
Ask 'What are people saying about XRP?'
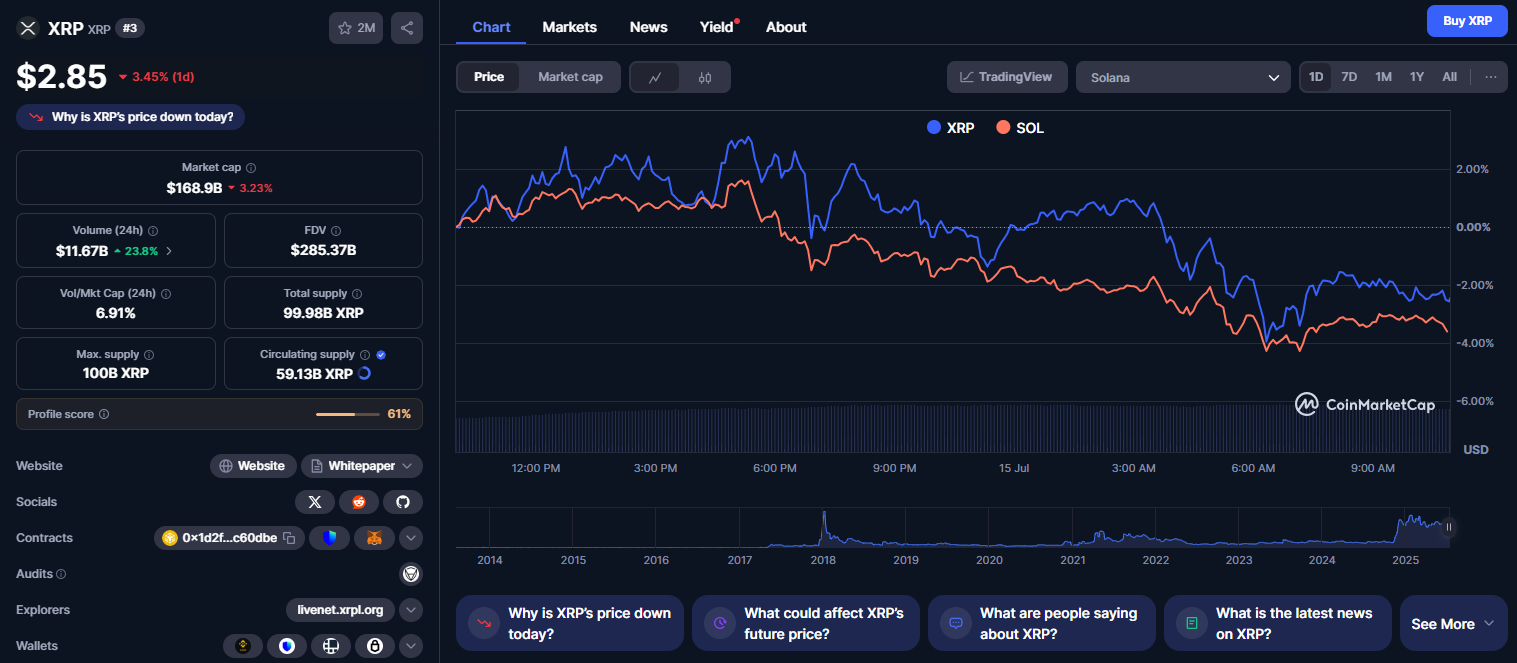1042,624
